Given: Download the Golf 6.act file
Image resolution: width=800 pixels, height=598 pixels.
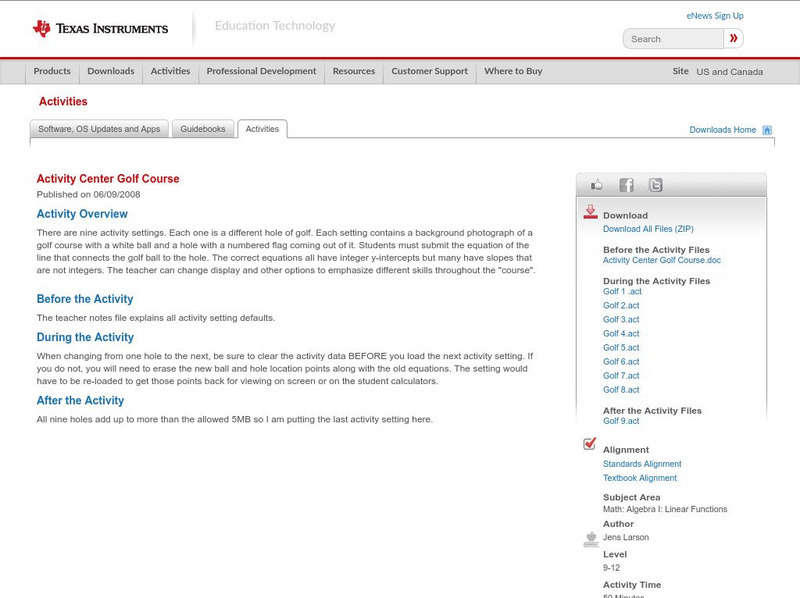Looking at the screenshot, I should tap(621, 362).
